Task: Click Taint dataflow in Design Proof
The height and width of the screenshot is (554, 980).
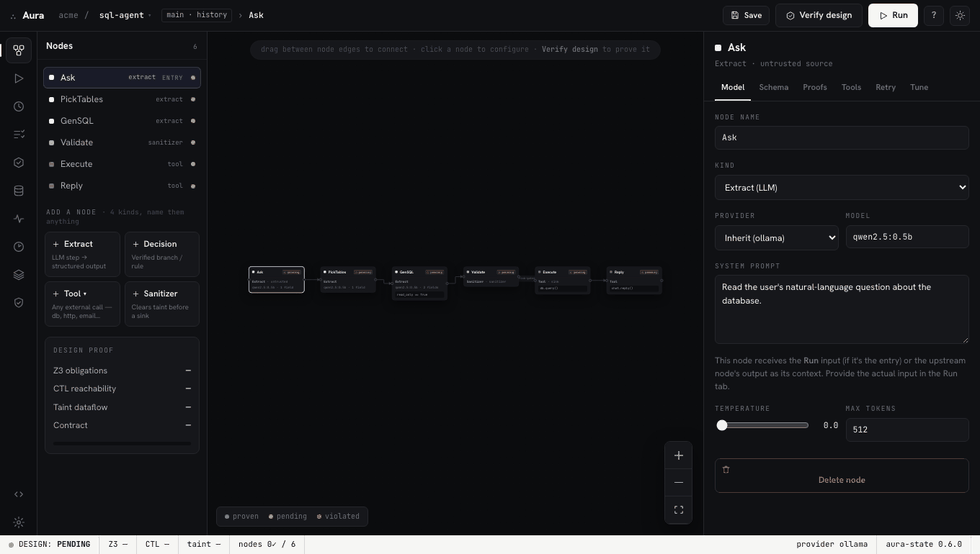Action: coord(122,407)
